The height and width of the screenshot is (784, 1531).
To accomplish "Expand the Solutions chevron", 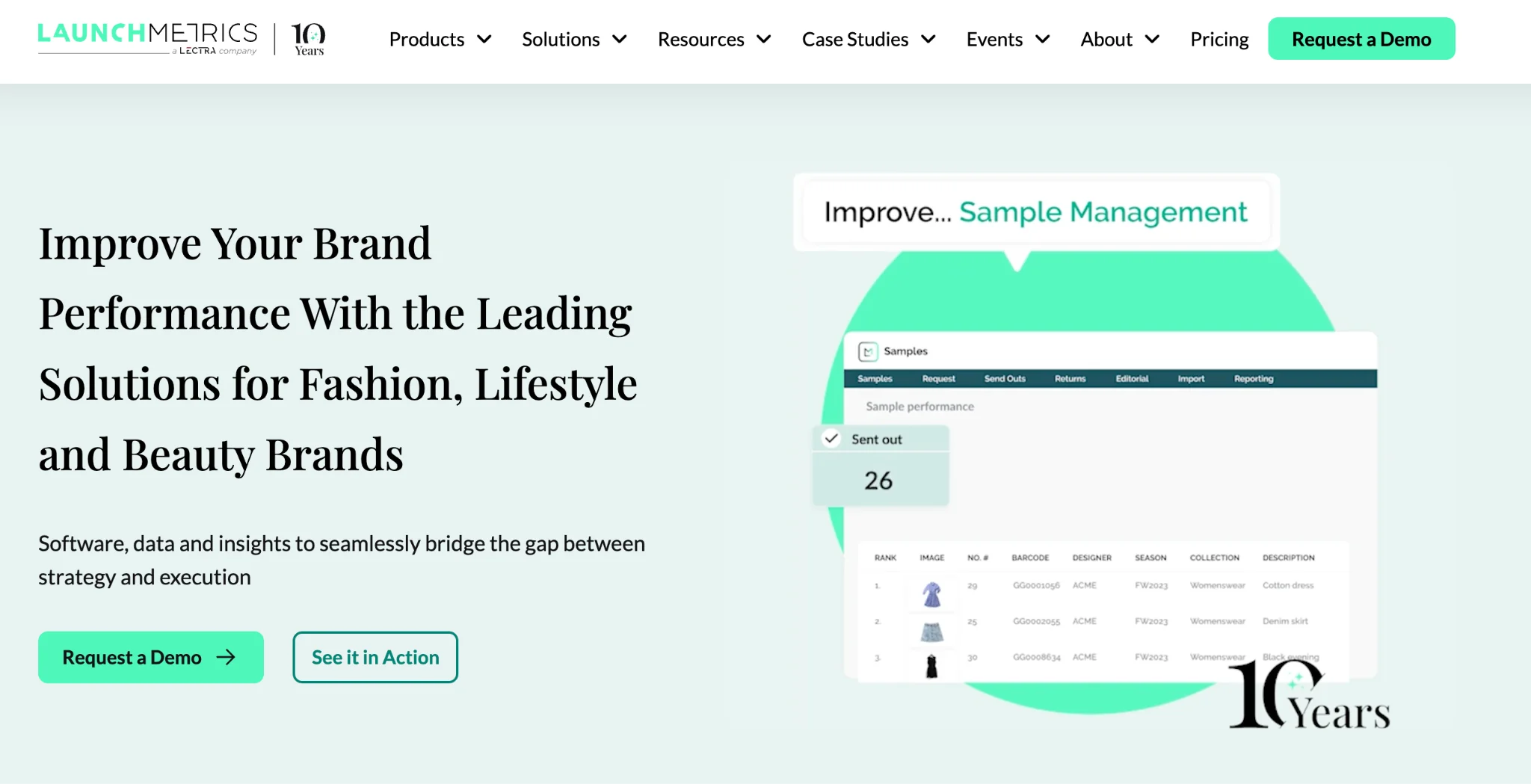I will 620,39.
